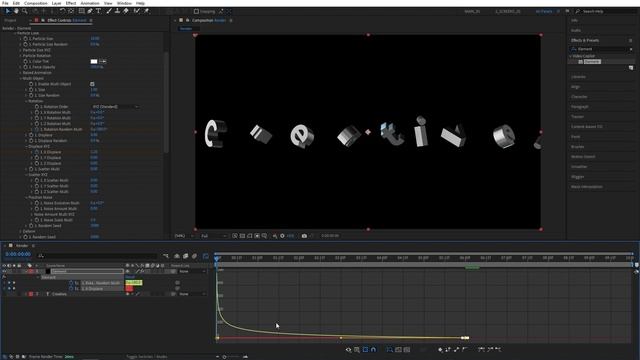Open the Character panel
640x360 pixels.
[x=579, y=97]
